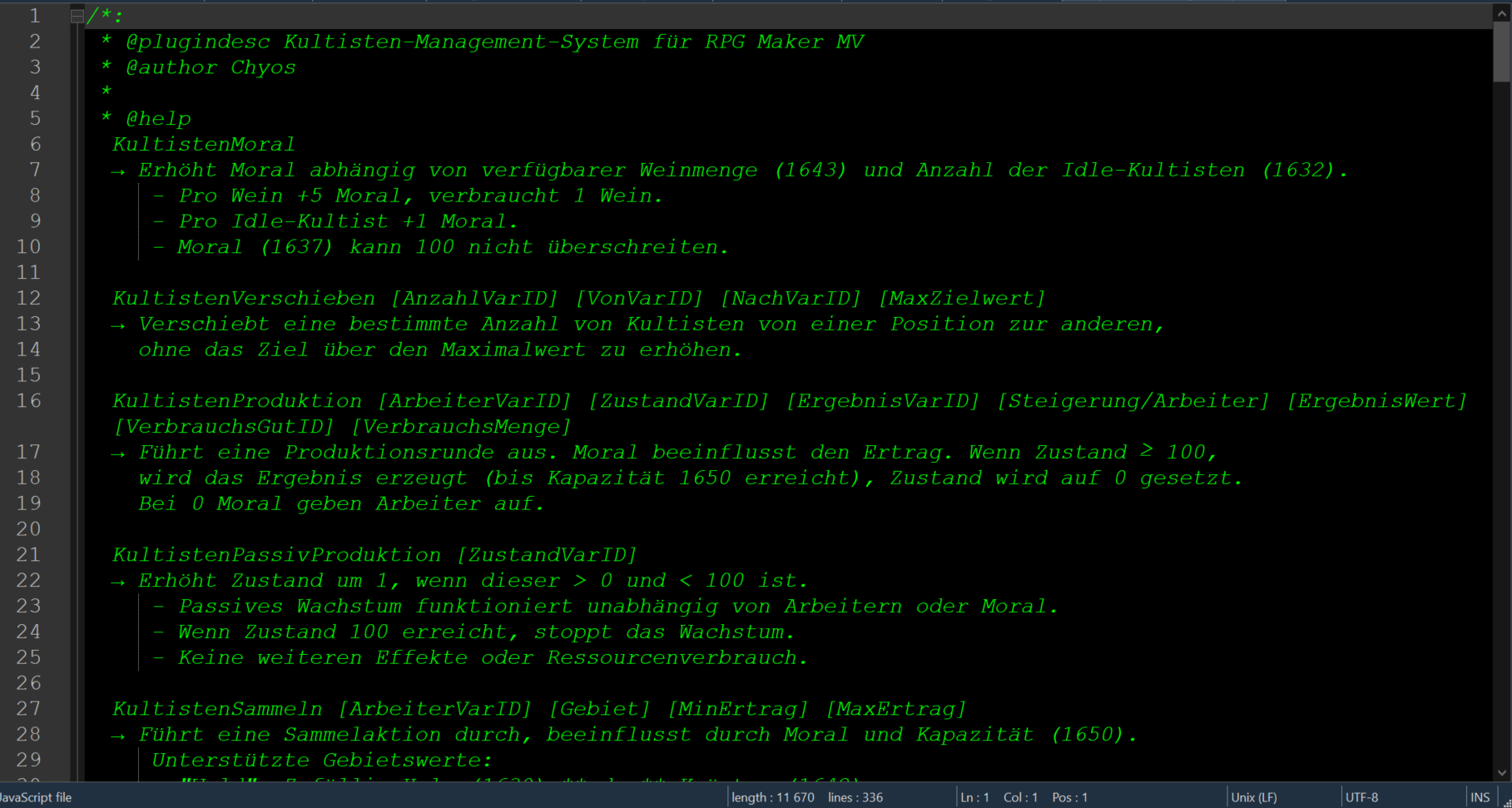
Task: Click the "[AnzahlVarID]" parameter
Action: tap(474, 298)
